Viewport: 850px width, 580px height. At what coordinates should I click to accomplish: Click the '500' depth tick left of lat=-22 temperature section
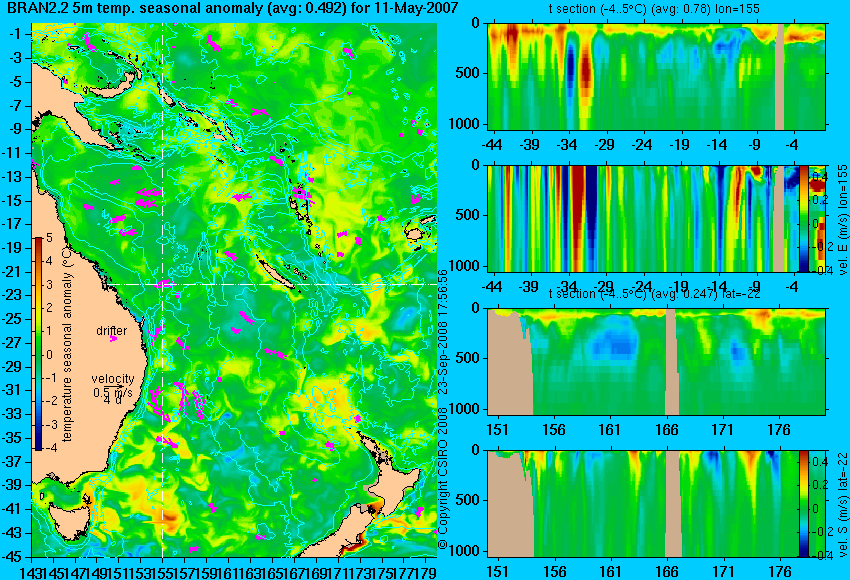pyautogui.click(x=467, y=358)
